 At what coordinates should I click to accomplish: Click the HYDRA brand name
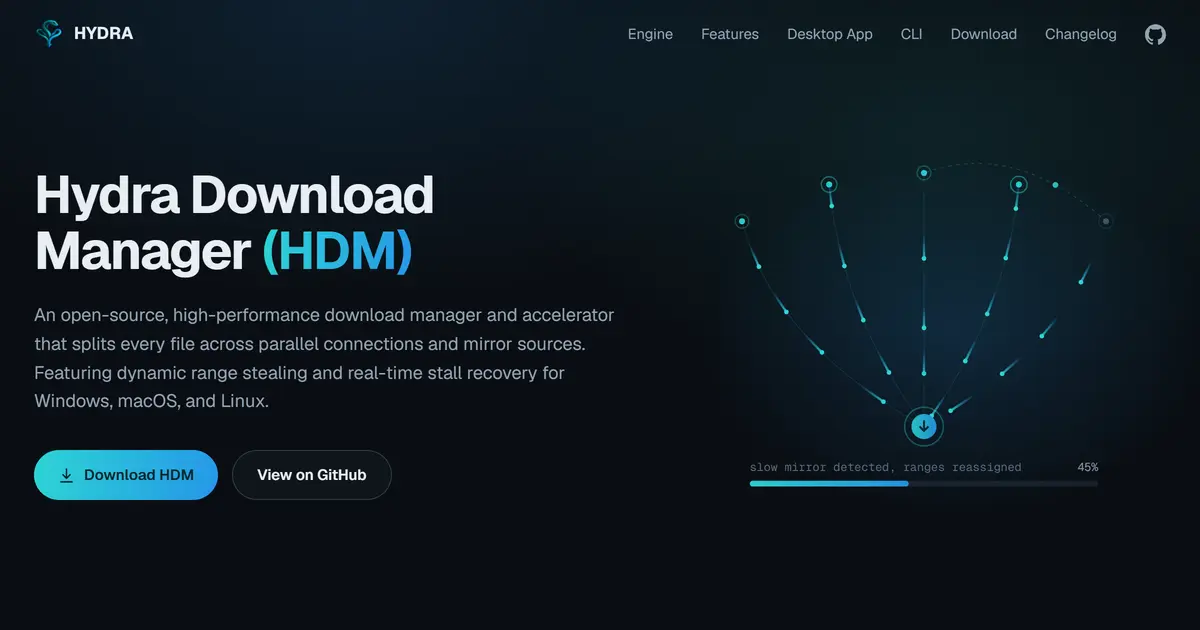click(103, 34)
